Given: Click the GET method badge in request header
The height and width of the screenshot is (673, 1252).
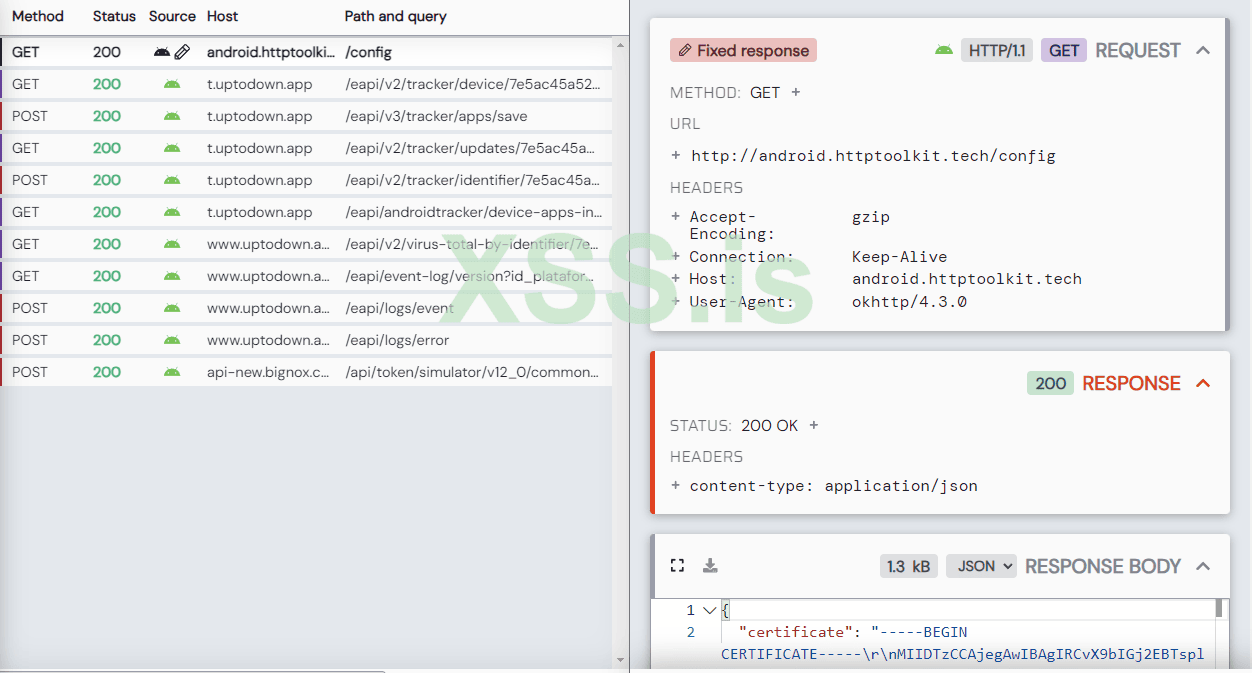Looking at the screenshot, I should pyautogui.click(x=1064, y=50).
